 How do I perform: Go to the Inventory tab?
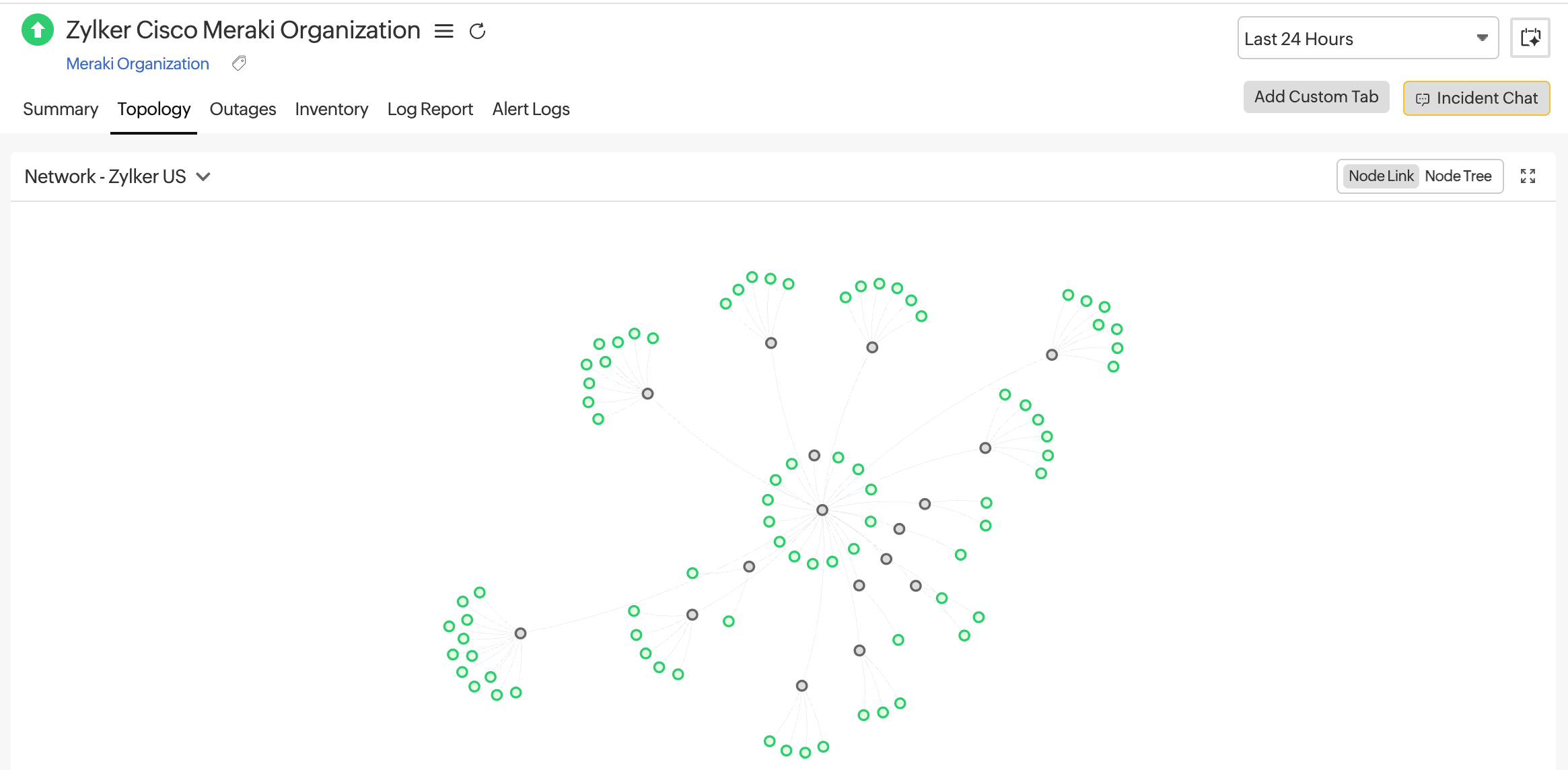(x=331, y=109)
